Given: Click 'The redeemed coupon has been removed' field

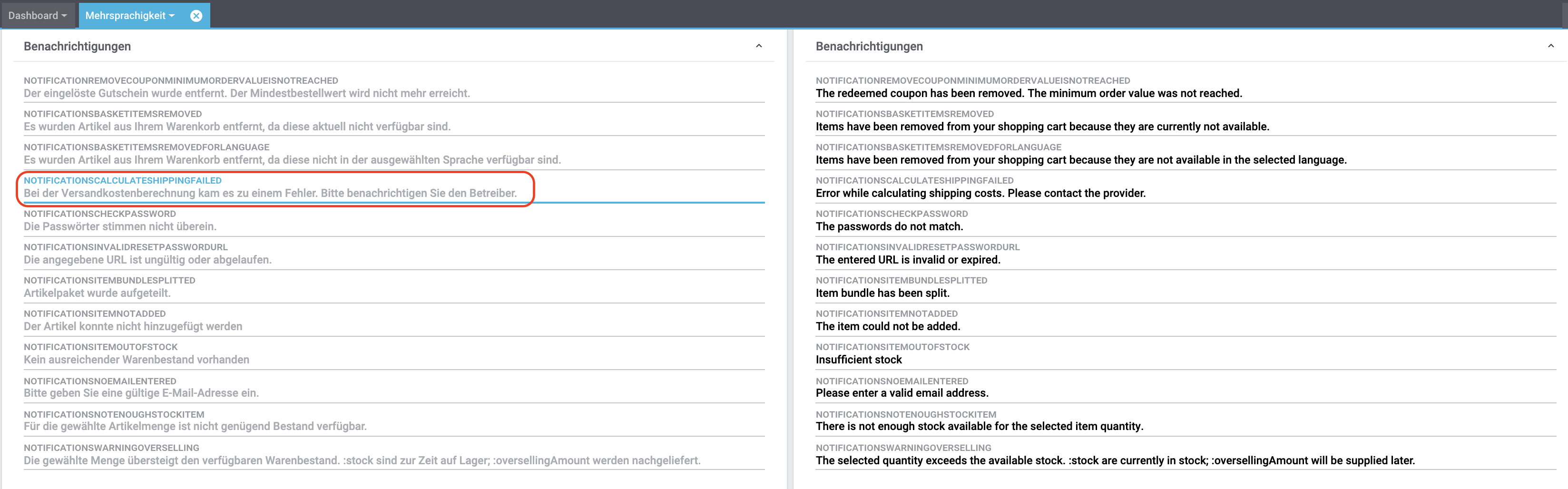Looking at the screenshot, I should point(1185,93).
